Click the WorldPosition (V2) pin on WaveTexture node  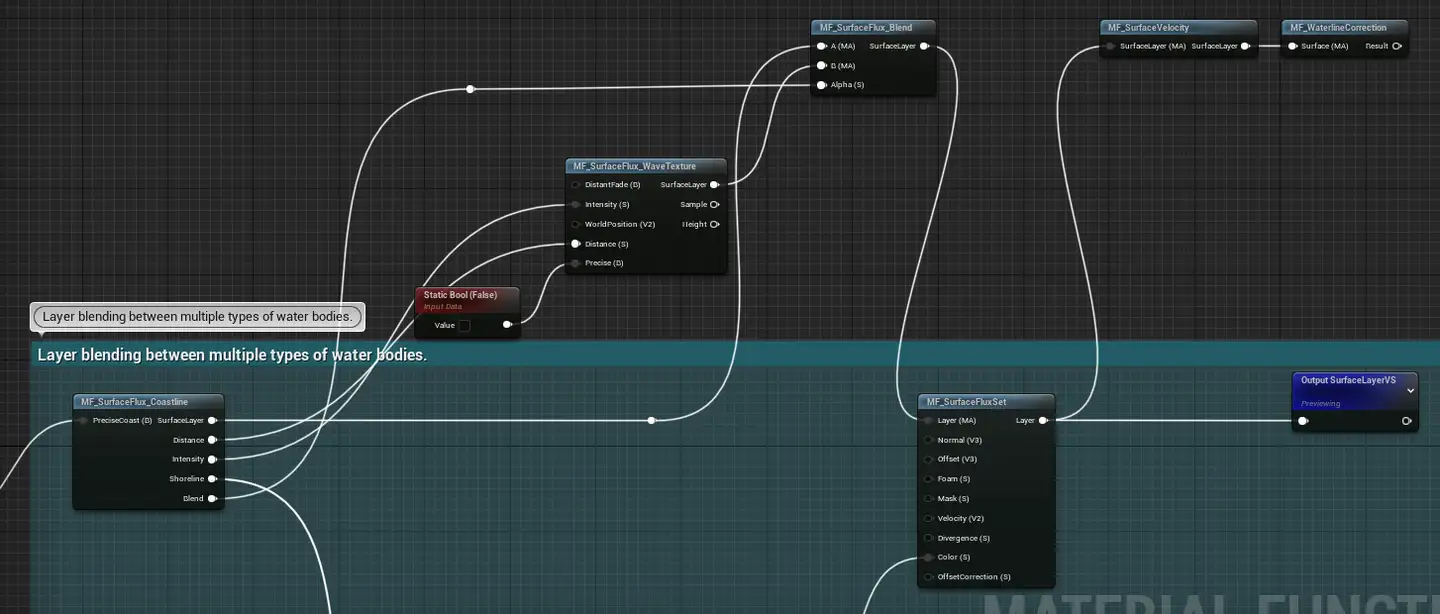576,224
